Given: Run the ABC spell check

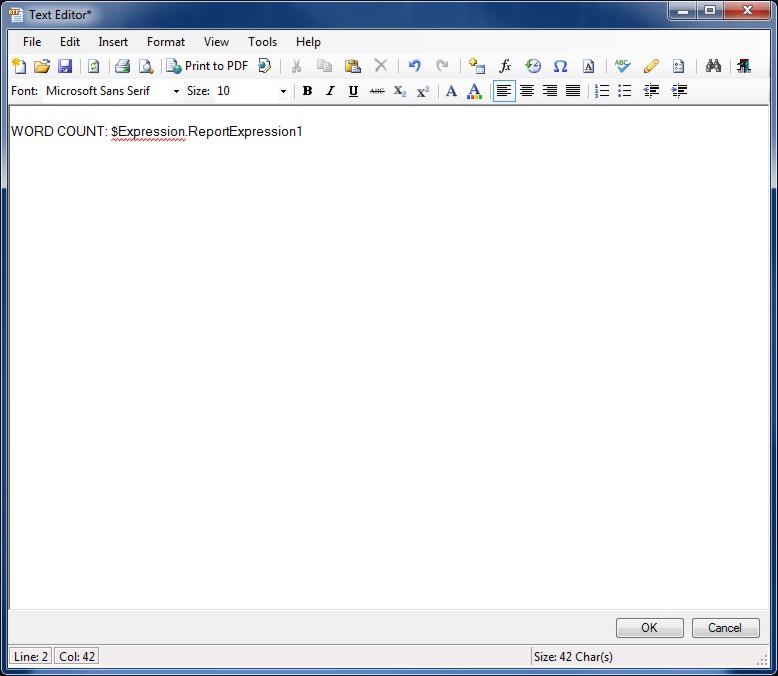Looking at the screenshot, I should 623,66.
